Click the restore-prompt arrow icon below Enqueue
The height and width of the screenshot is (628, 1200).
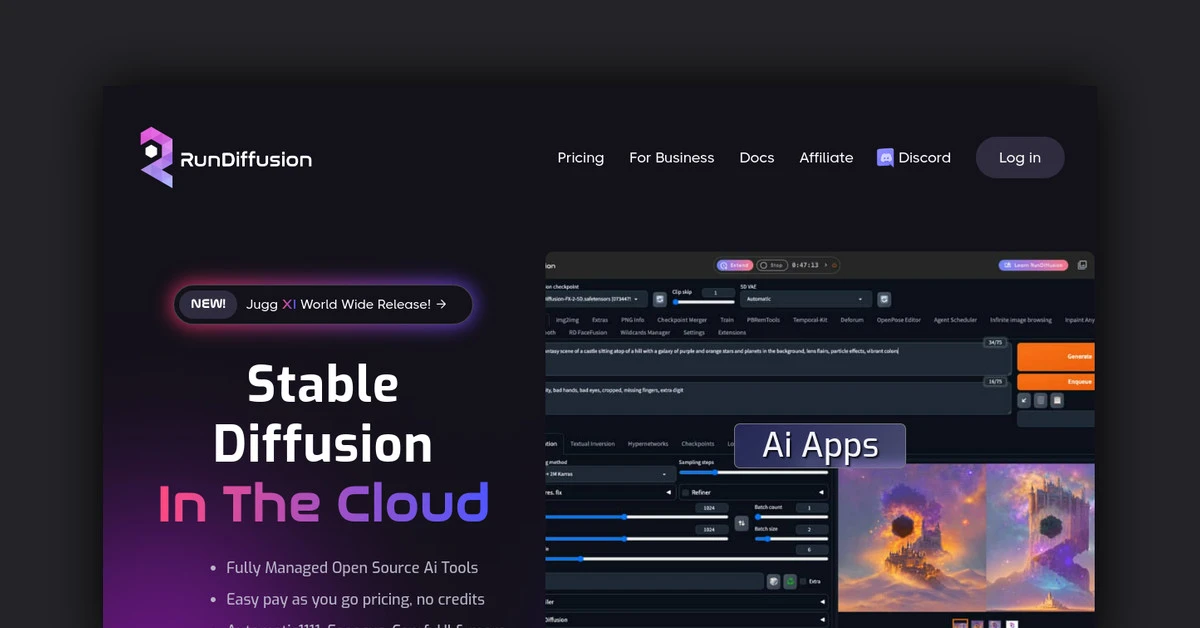point(1026,399)
